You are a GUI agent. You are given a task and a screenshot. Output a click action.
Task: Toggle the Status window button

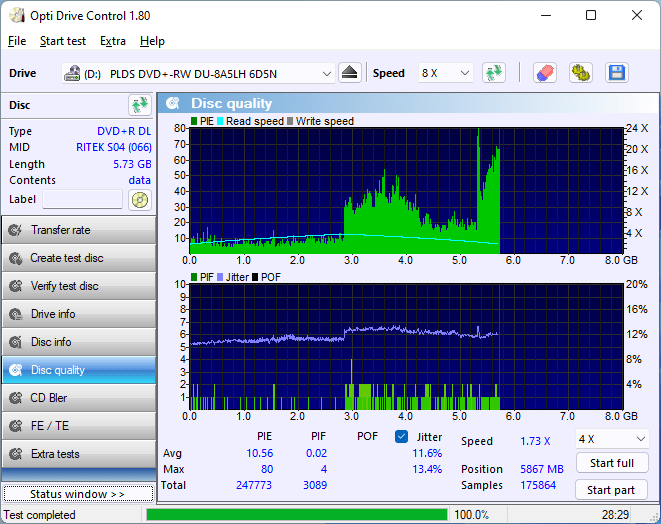pyautogui.click(x=77, y=494)
